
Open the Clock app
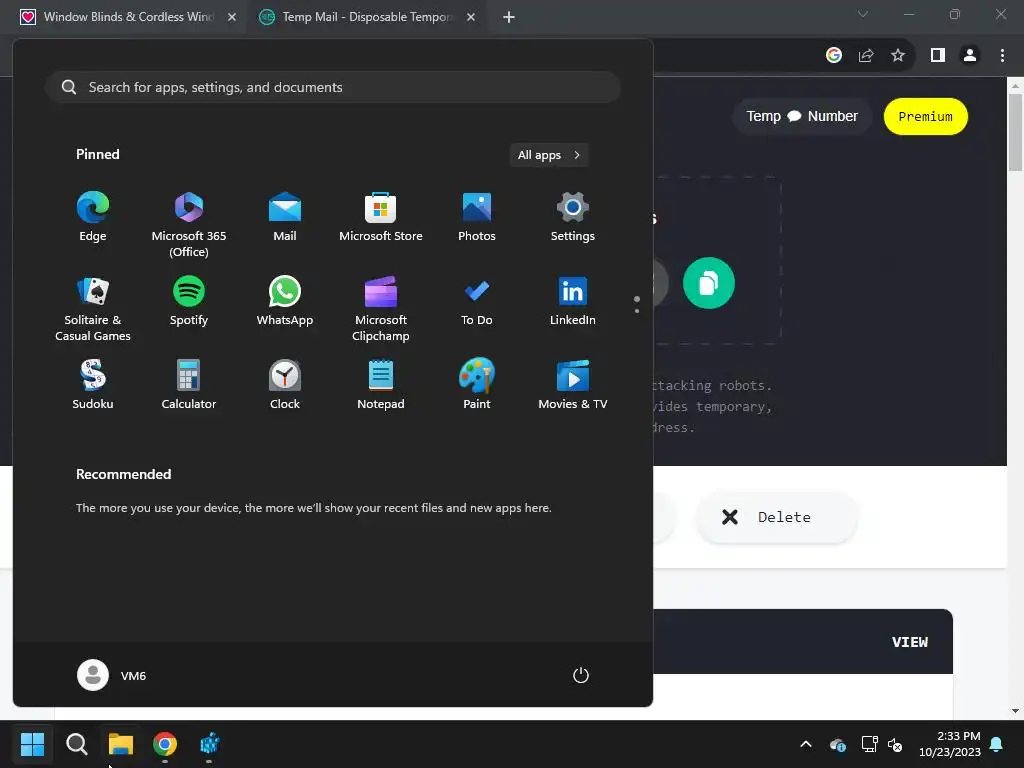285,385
